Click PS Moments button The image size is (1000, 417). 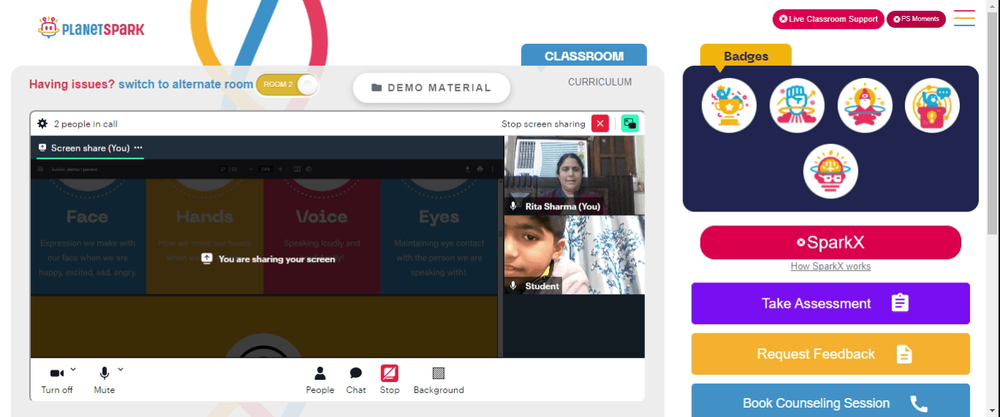click(916, 19)
